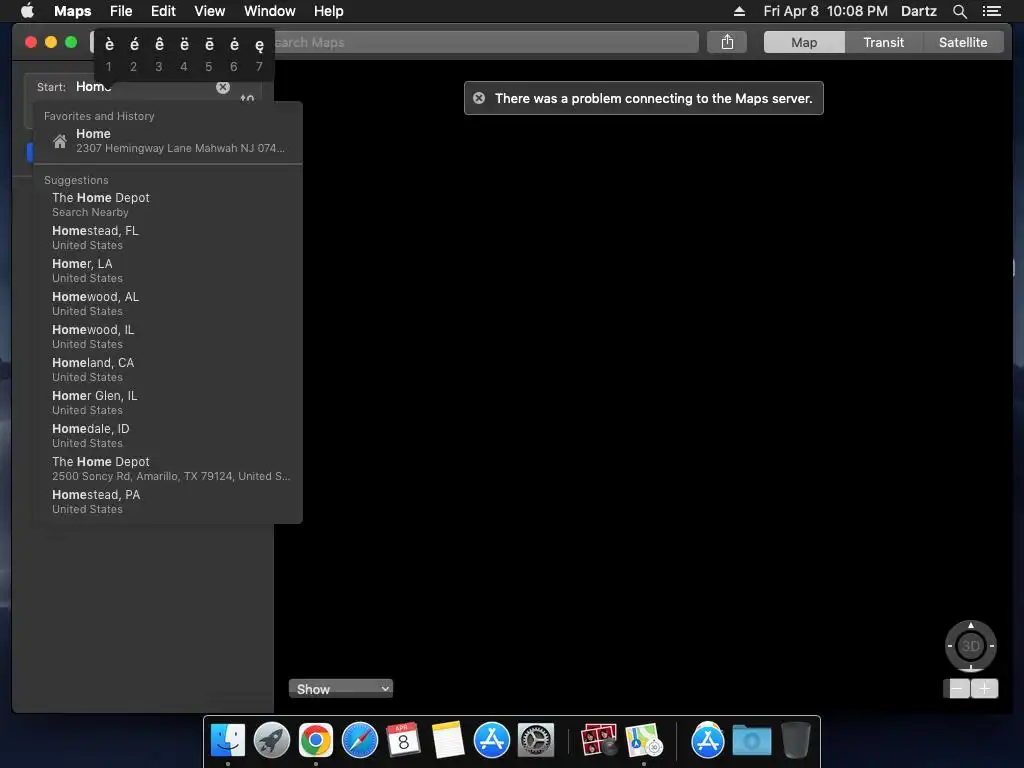The width and height of the screenshot is (1024, 768).
Task: Choose accent character ę option 7
Action: [259, 53]
